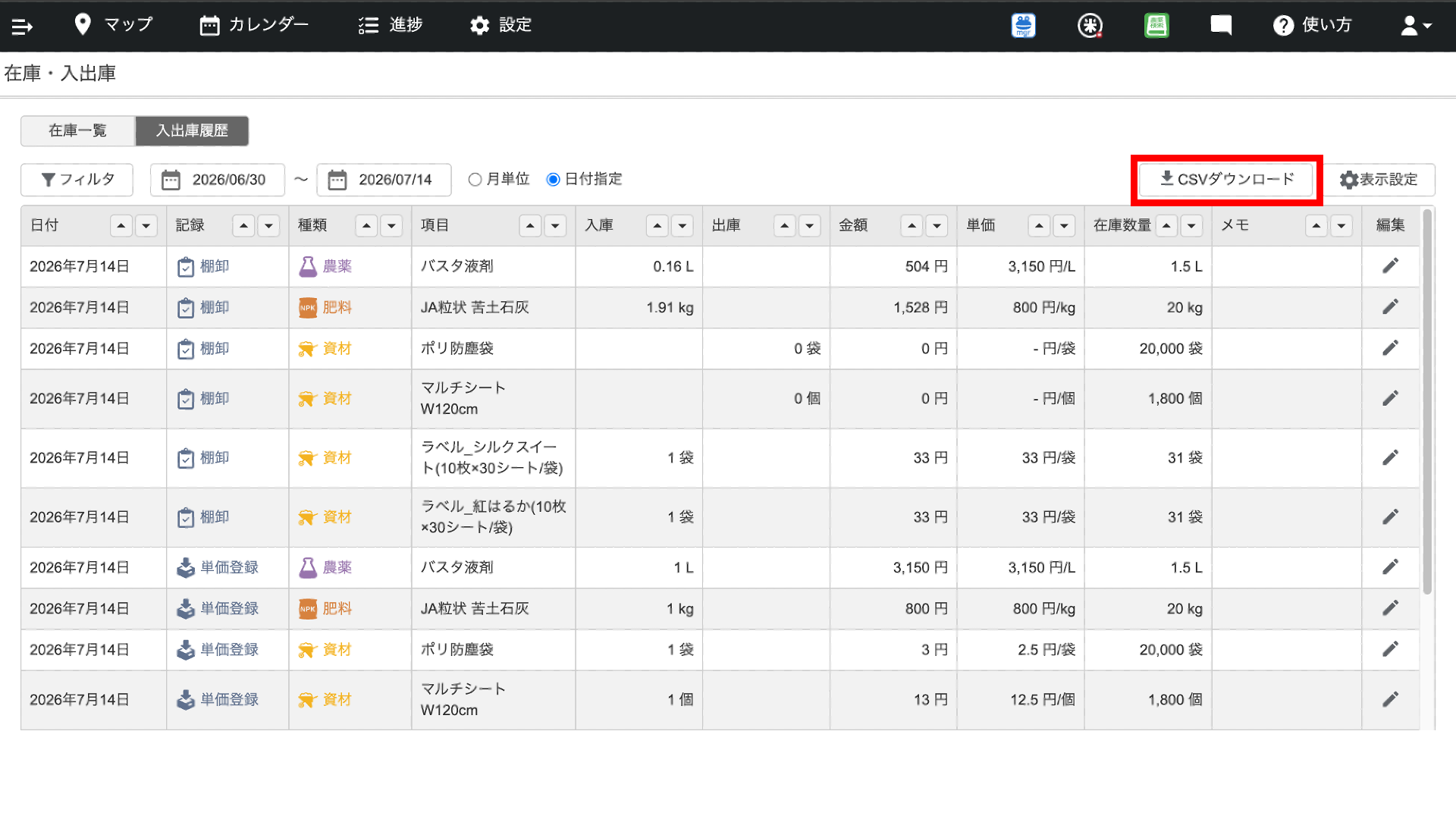Open 設定 in the top navigation
The width and height of the screenshot is (1456, 819).
(x=500, y=25)
